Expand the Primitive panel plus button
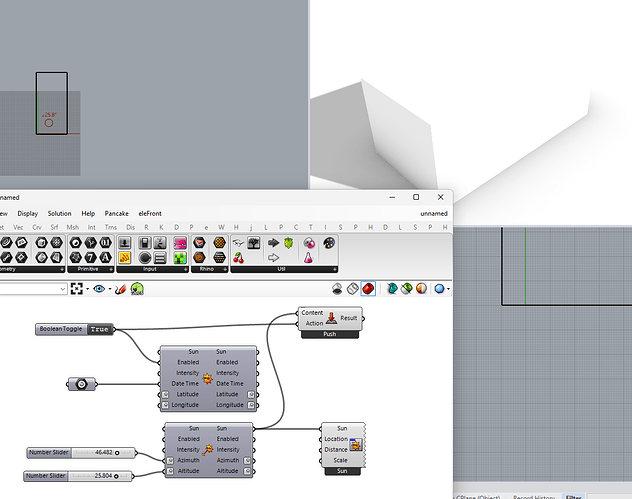This screenshot has height=499, width=632. (111, 269)
